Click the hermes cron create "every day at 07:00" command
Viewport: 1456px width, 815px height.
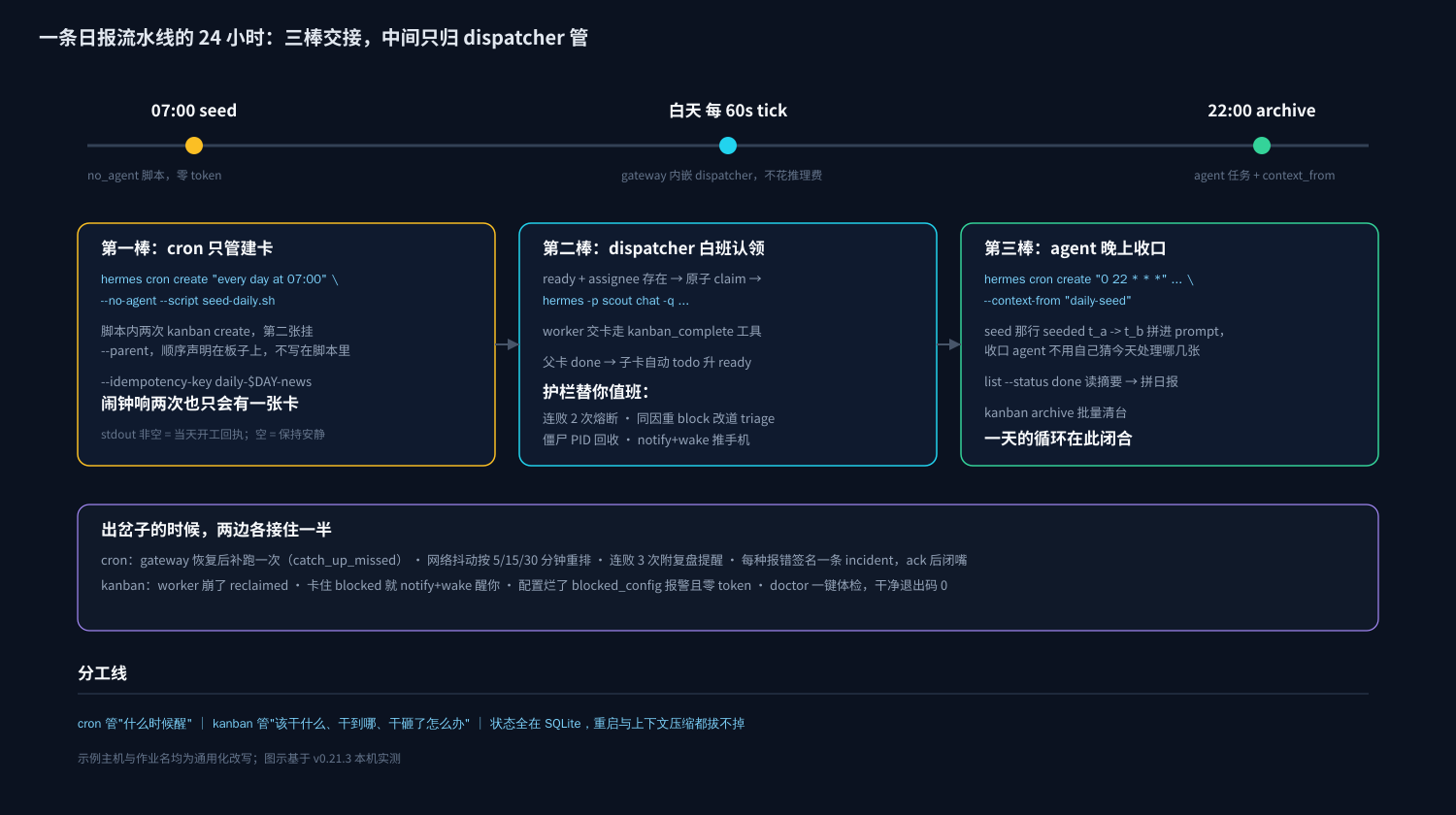[x=219, y=279]
